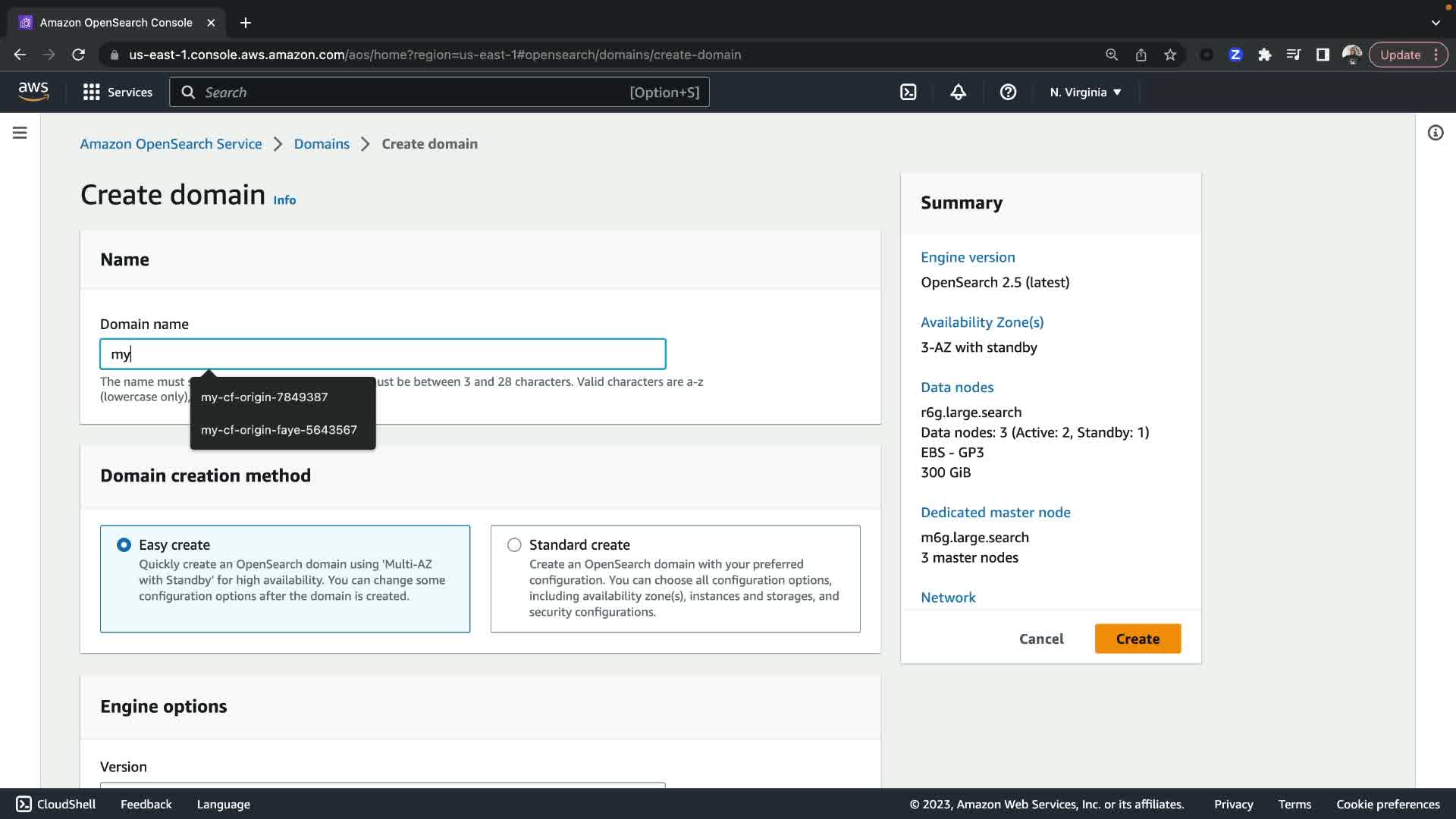1456x819 pixels.
Task: Click the orange Create button
Action: pyautogui.click(x=1137, y=639)
